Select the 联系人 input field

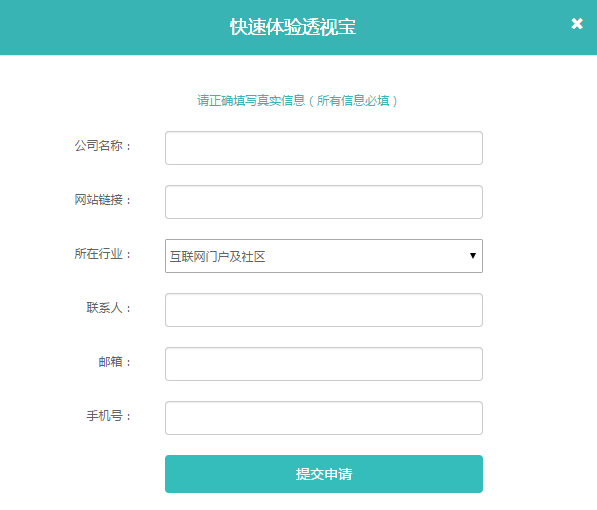point(324,310)
